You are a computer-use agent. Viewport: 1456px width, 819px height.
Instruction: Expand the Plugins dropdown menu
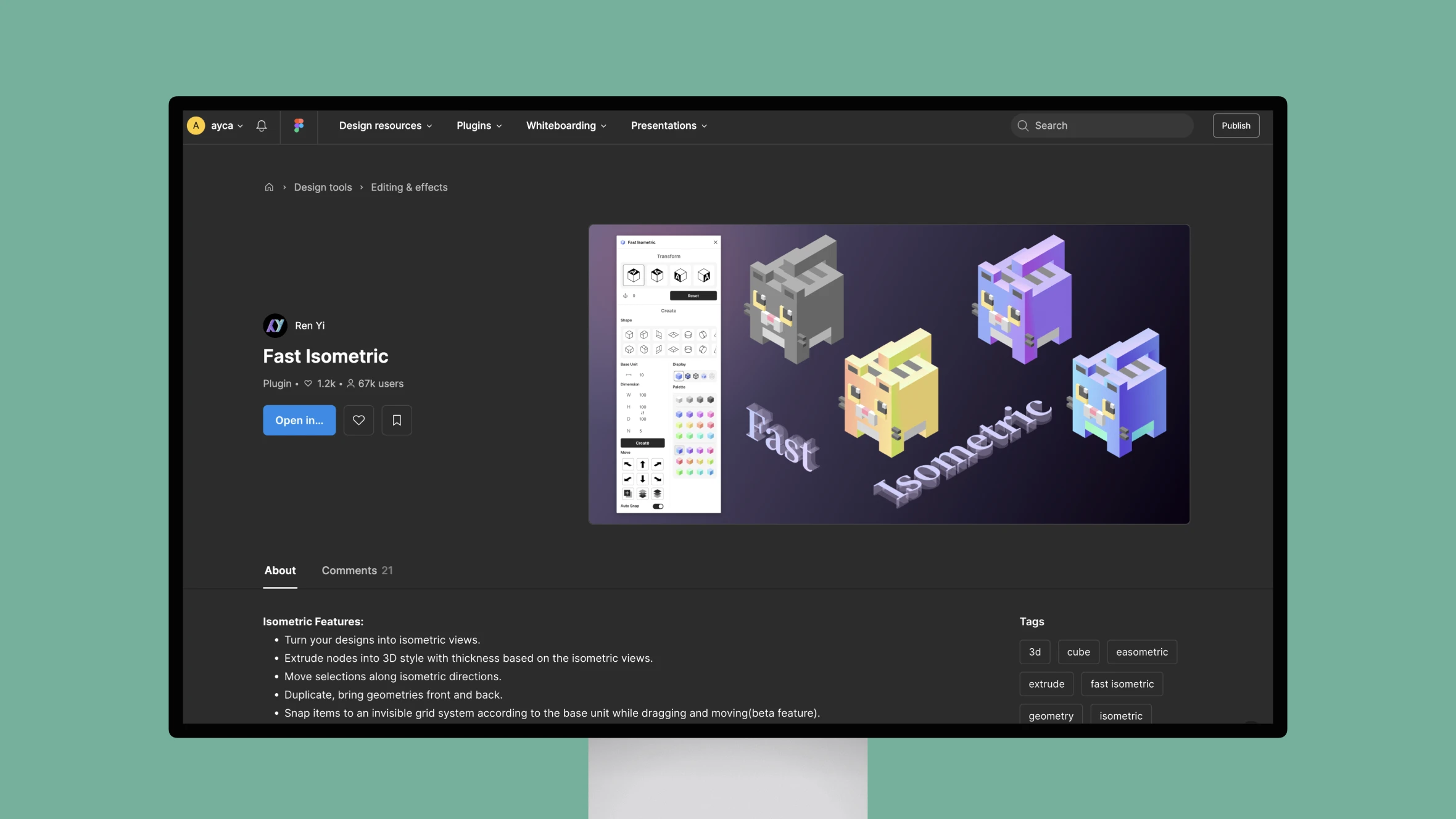(x=479, y=125)
